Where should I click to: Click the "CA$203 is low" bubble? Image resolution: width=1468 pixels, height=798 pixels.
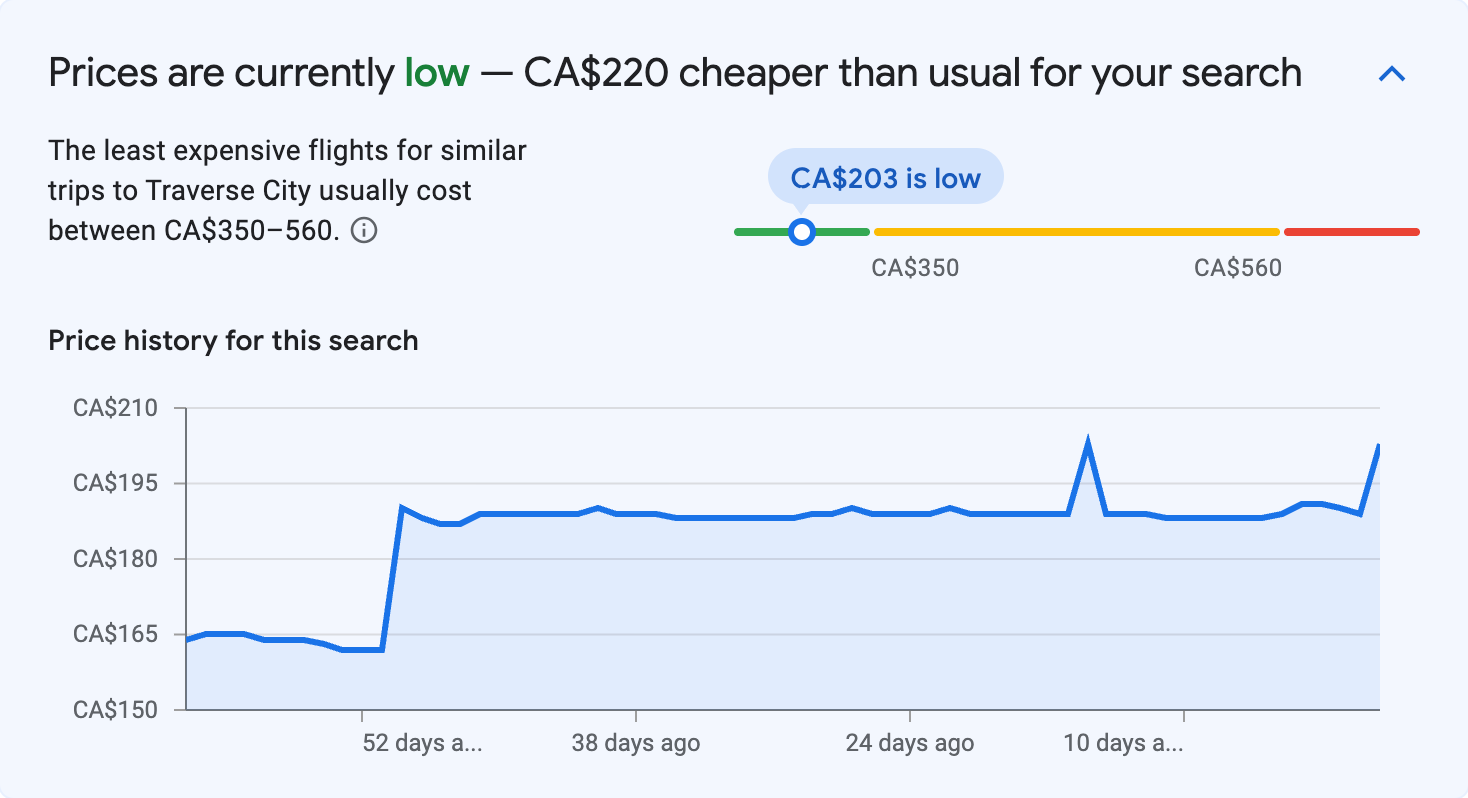pos(885,177)
